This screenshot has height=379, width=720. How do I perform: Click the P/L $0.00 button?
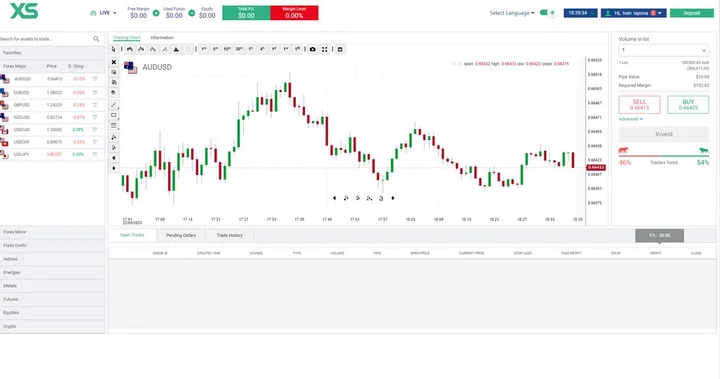[659, 235]
